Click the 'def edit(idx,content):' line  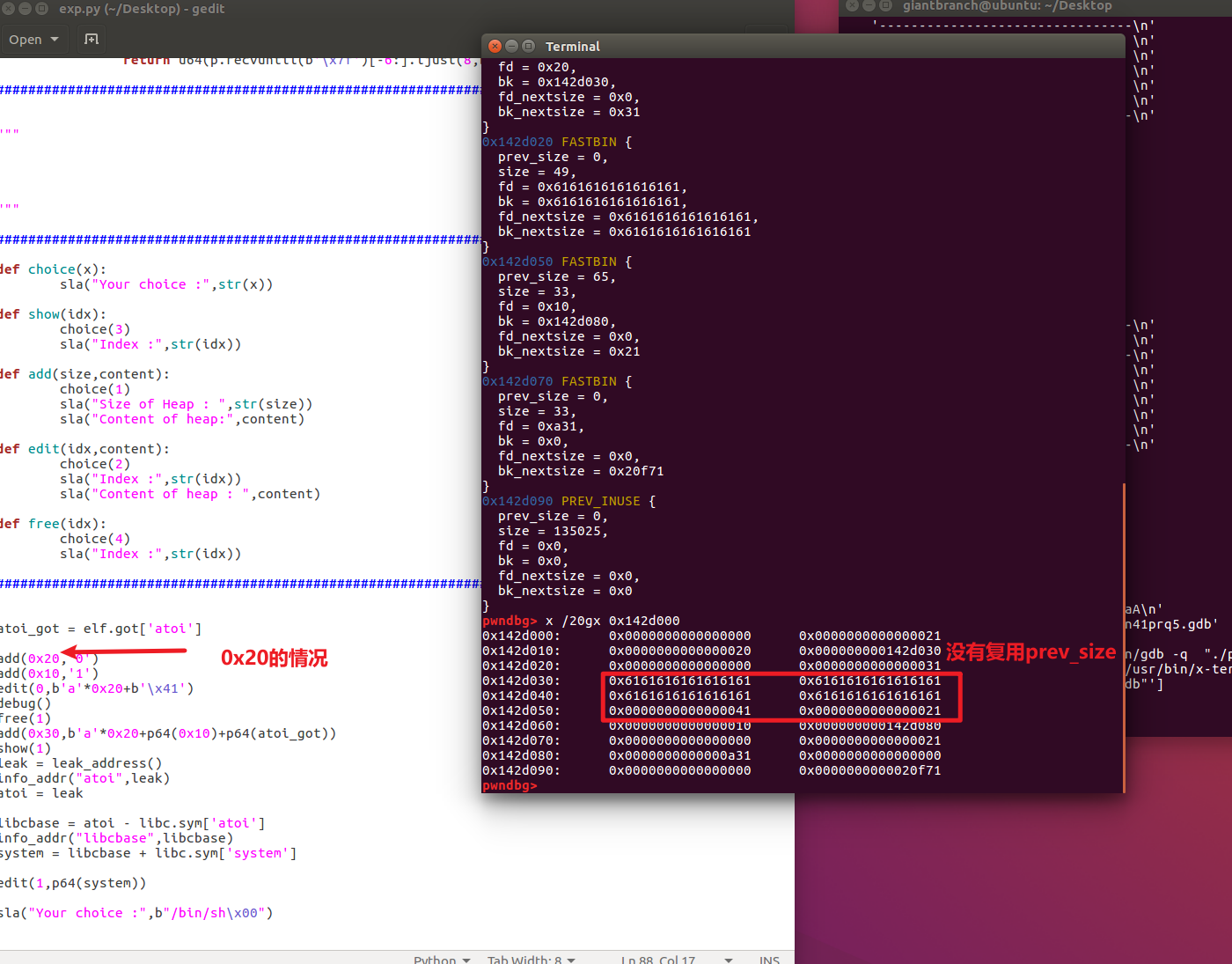[x=84, y=449]
